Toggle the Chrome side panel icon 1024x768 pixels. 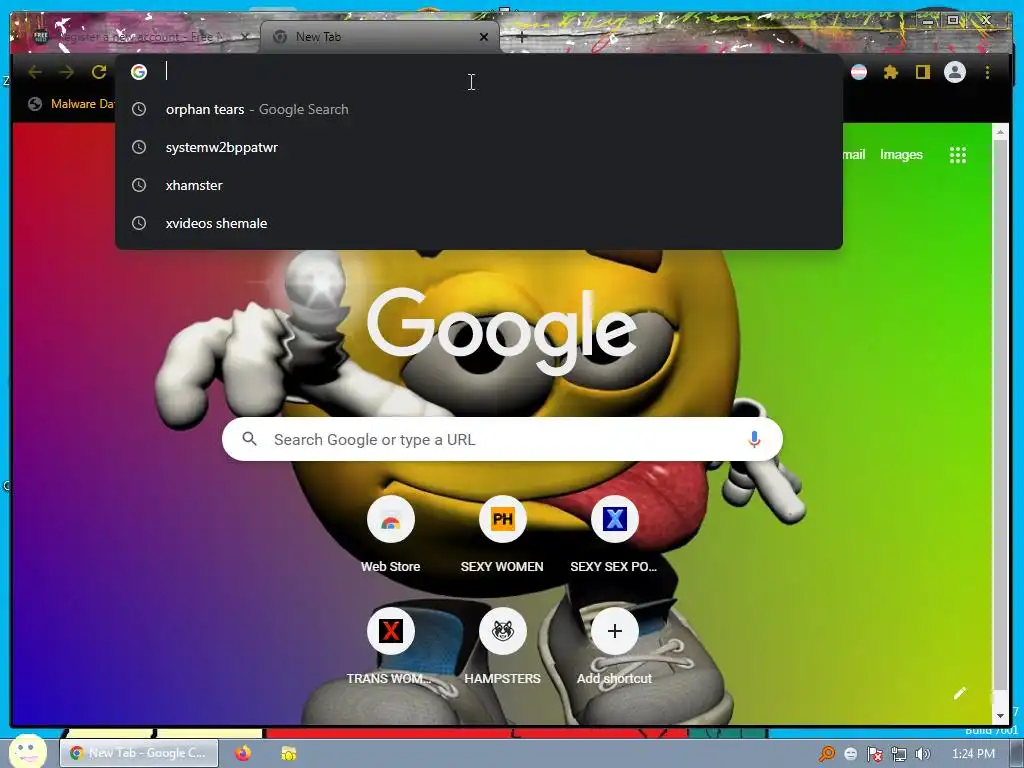pyautogui.click(x=922, y=72)
